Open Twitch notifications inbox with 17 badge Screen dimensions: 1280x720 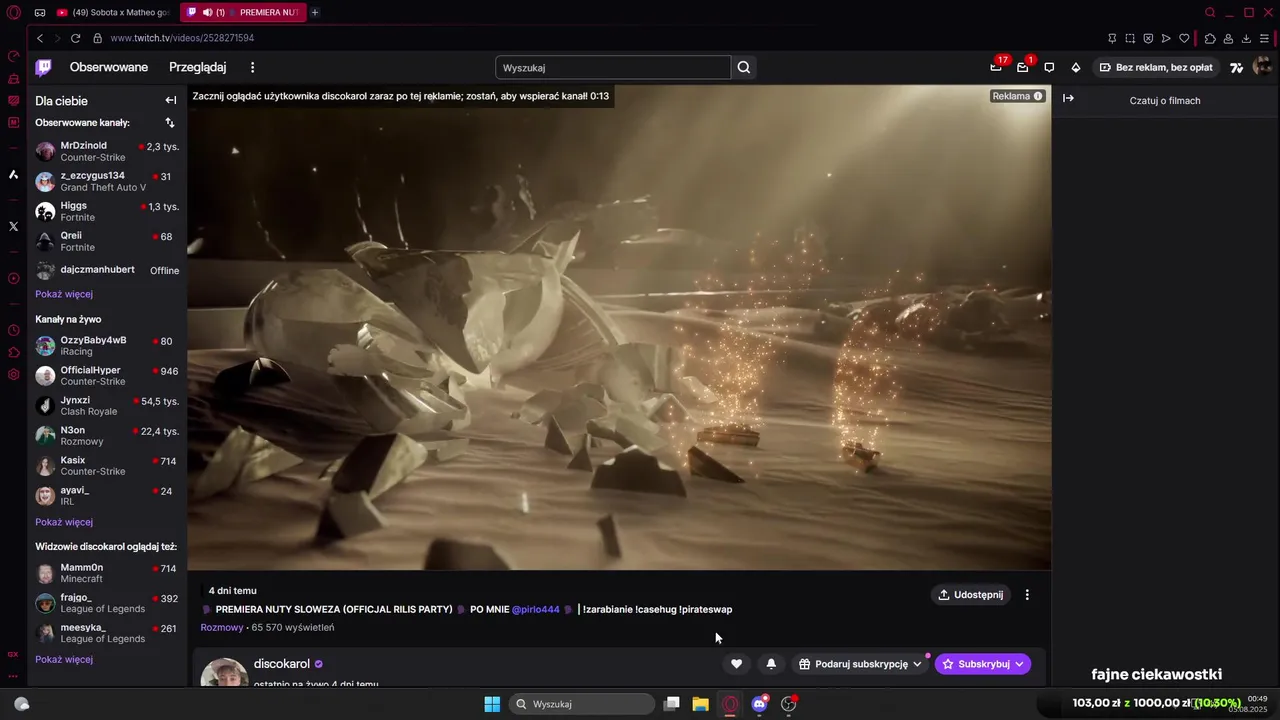click(996, 67)
